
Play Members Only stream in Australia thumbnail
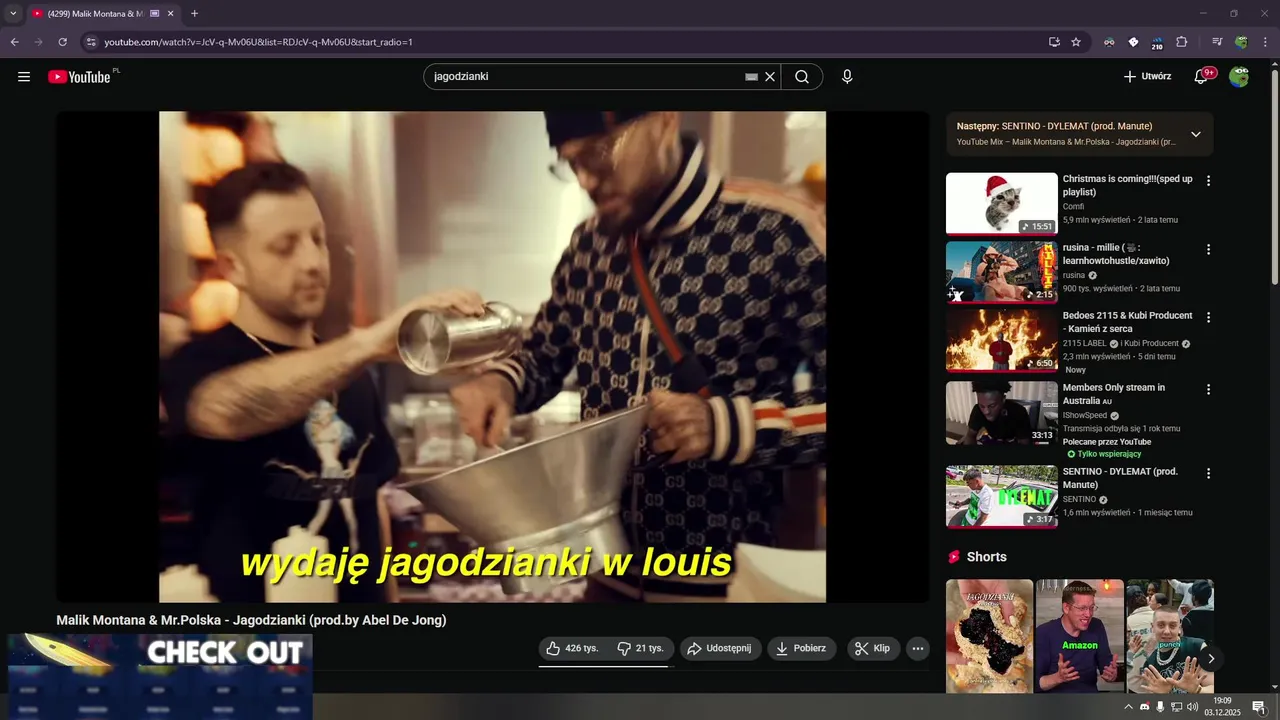click(x=1001, y=412)
